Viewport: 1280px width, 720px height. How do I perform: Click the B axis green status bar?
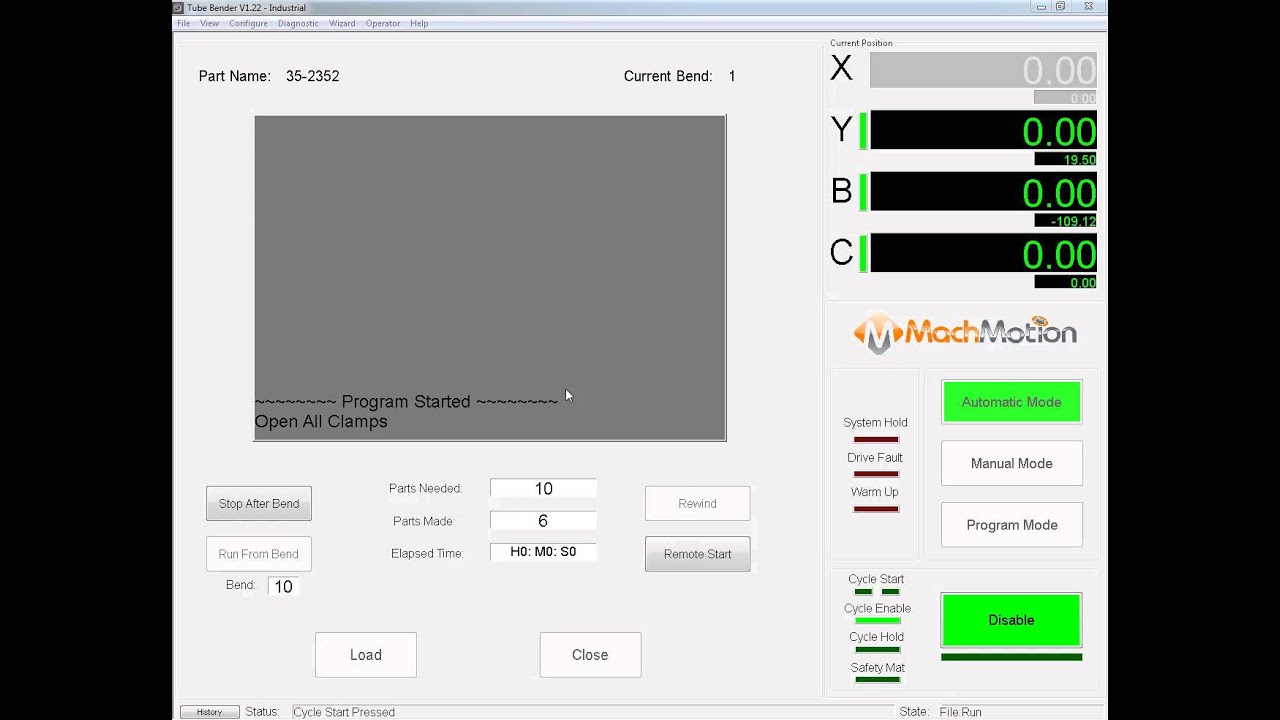[x=863, y=192]
